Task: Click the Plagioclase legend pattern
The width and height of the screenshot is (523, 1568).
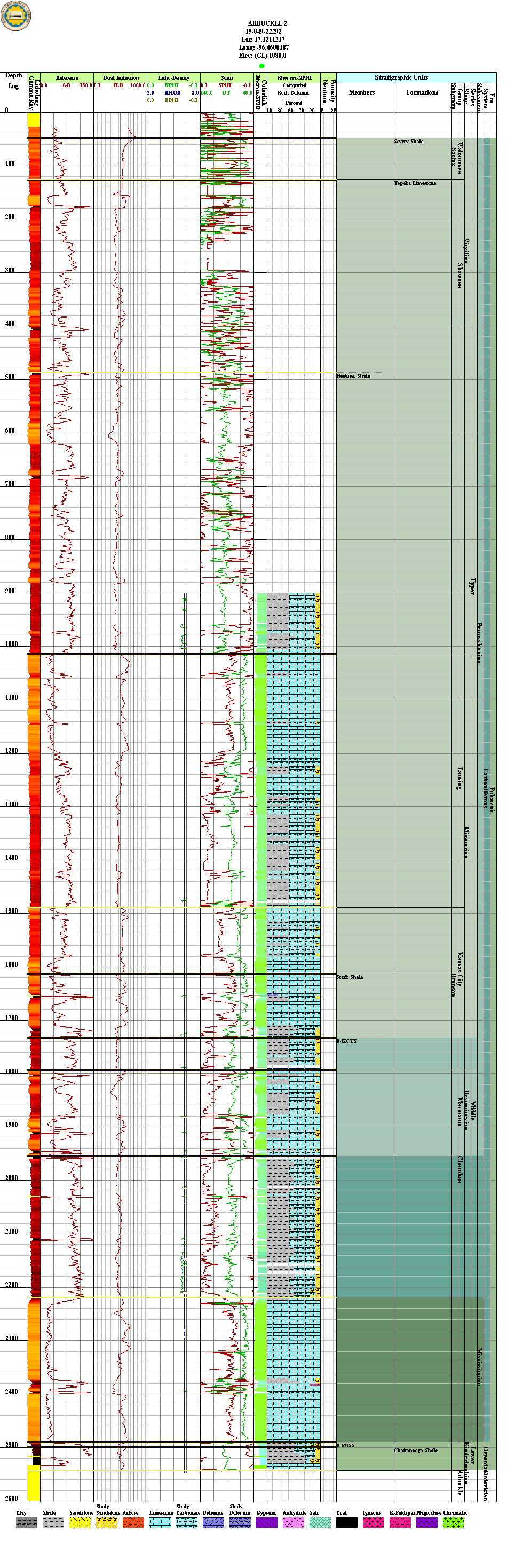Action: (x=427, y=1523)
